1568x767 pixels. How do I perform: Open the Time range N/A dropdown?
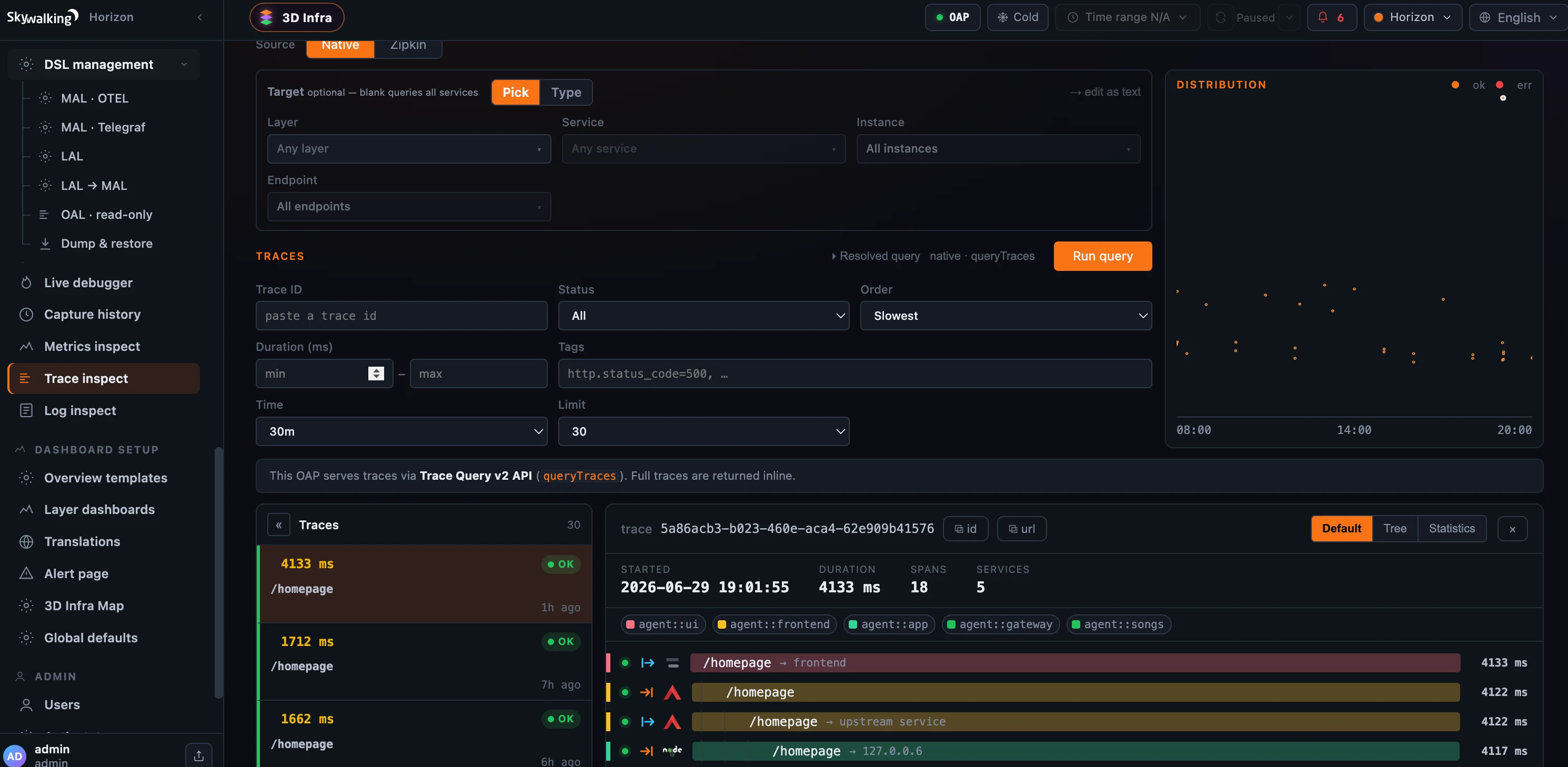pyautogui.click(x=1127, y=17)
